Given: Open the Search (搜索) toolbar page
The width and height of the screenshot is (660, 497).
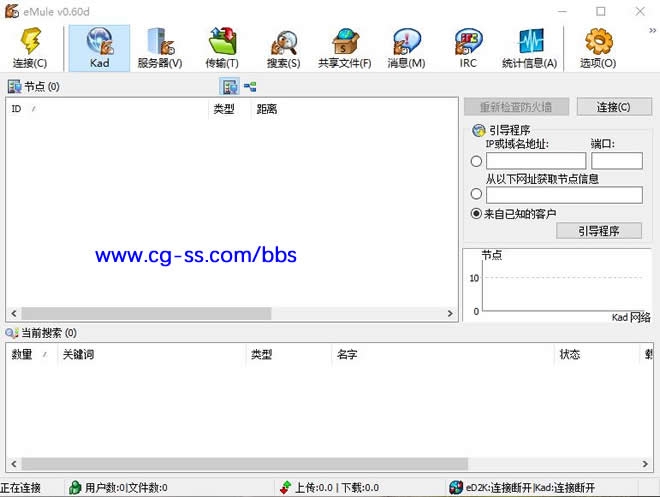Looking at the screenshot, I should point(283,47).
